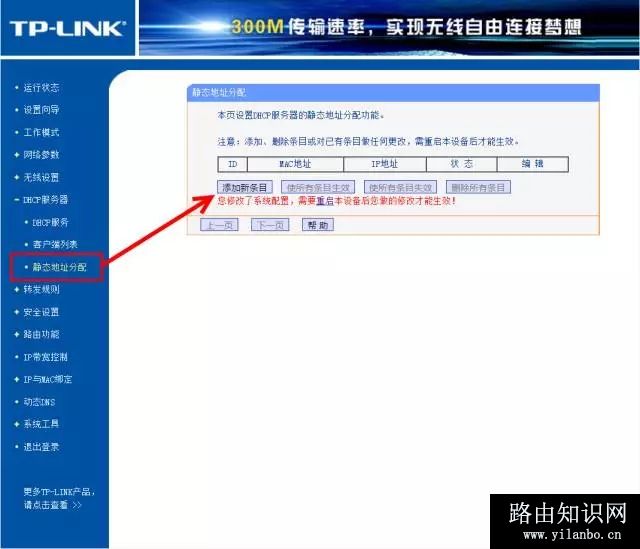Expand 系统工具 menu
This screenshot has height=549, width=640.
pos(41,424)
